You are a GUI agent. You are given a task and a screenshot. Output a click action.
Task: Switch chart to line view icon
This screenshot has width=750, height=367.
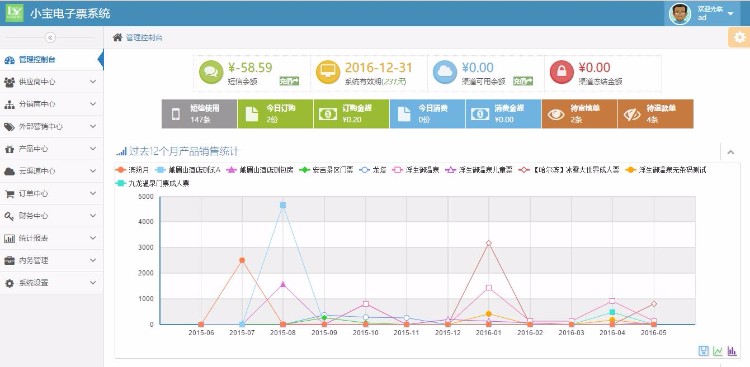click(717, 351)
